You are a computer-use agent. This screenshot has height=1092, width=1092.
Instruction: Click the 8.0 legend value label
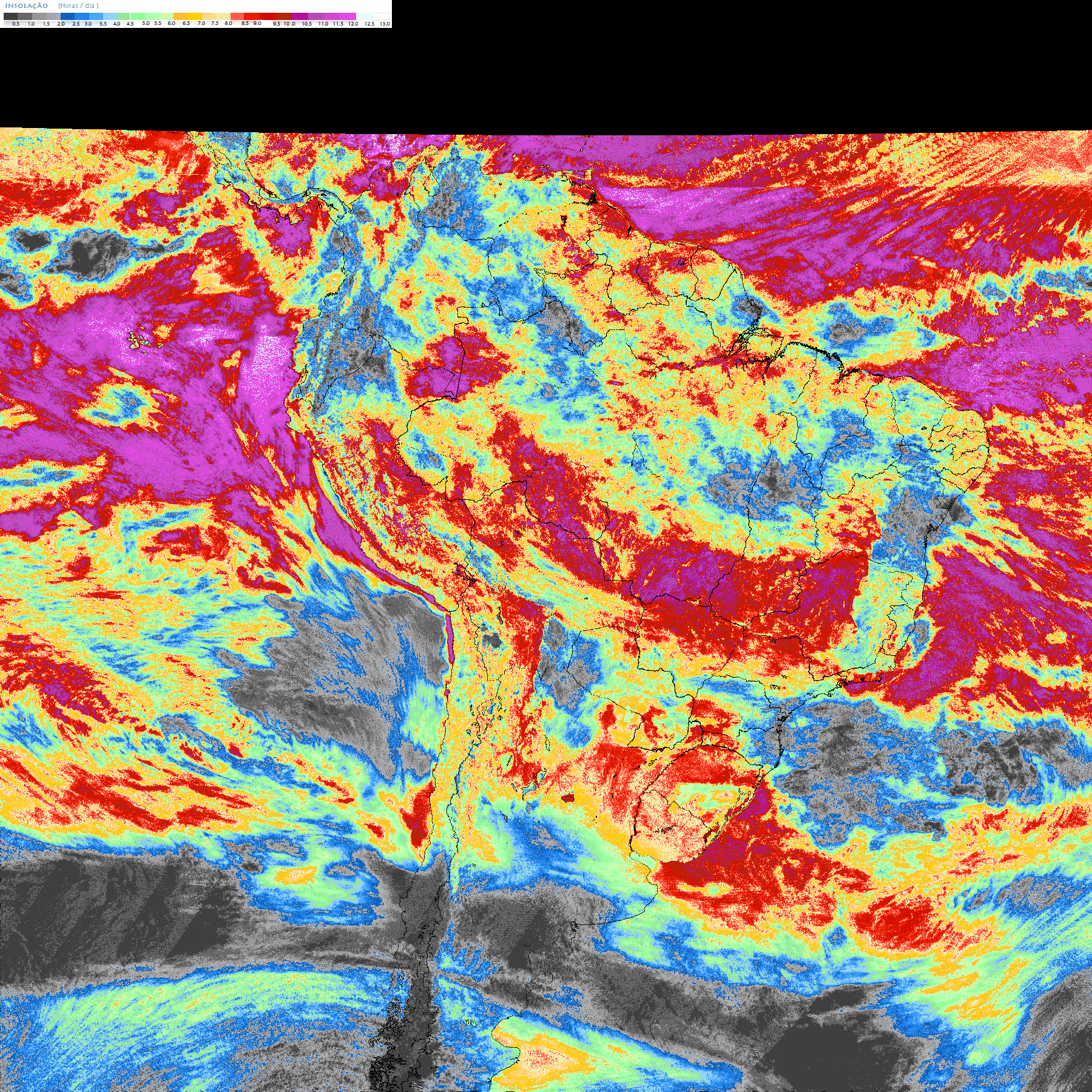229,23
